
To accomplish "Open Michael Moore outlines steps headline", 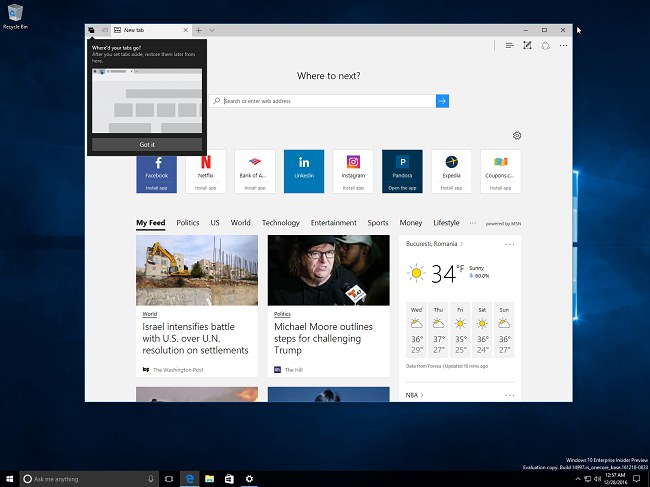I will pos(323,338).
